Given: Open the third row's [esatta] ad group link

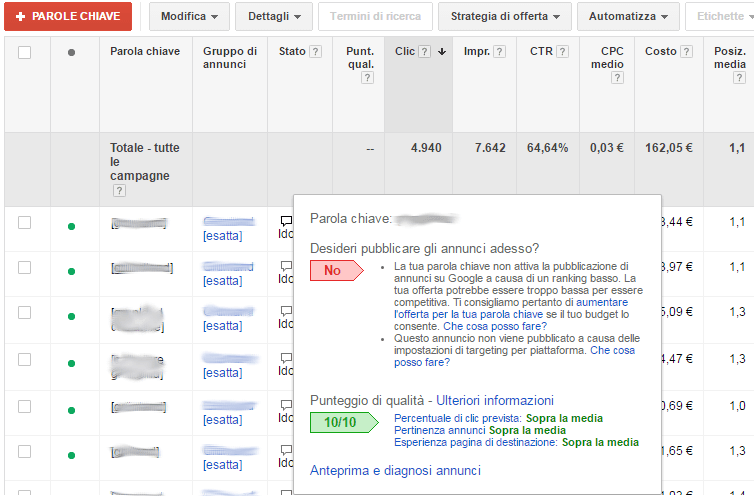Looking at the screenshot, I should pyautogui.click(x=223, y=326).
